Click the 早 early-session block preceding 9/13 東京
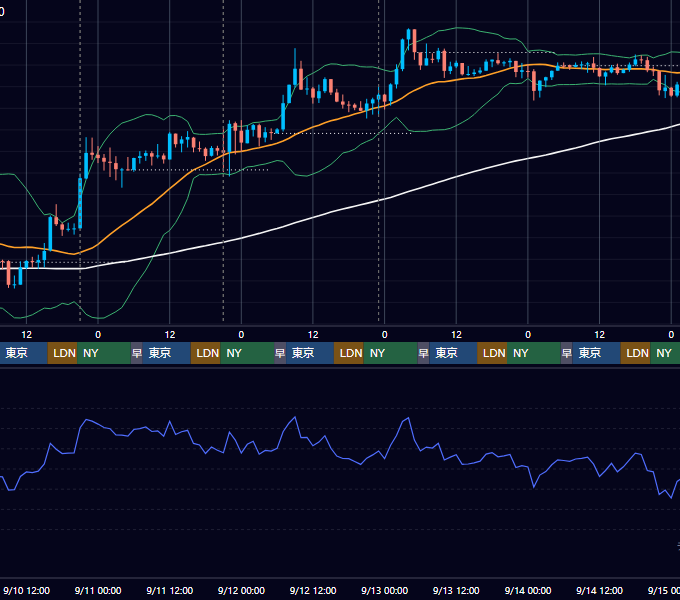This screenshot has width=680, height=600. coord(423,353)
